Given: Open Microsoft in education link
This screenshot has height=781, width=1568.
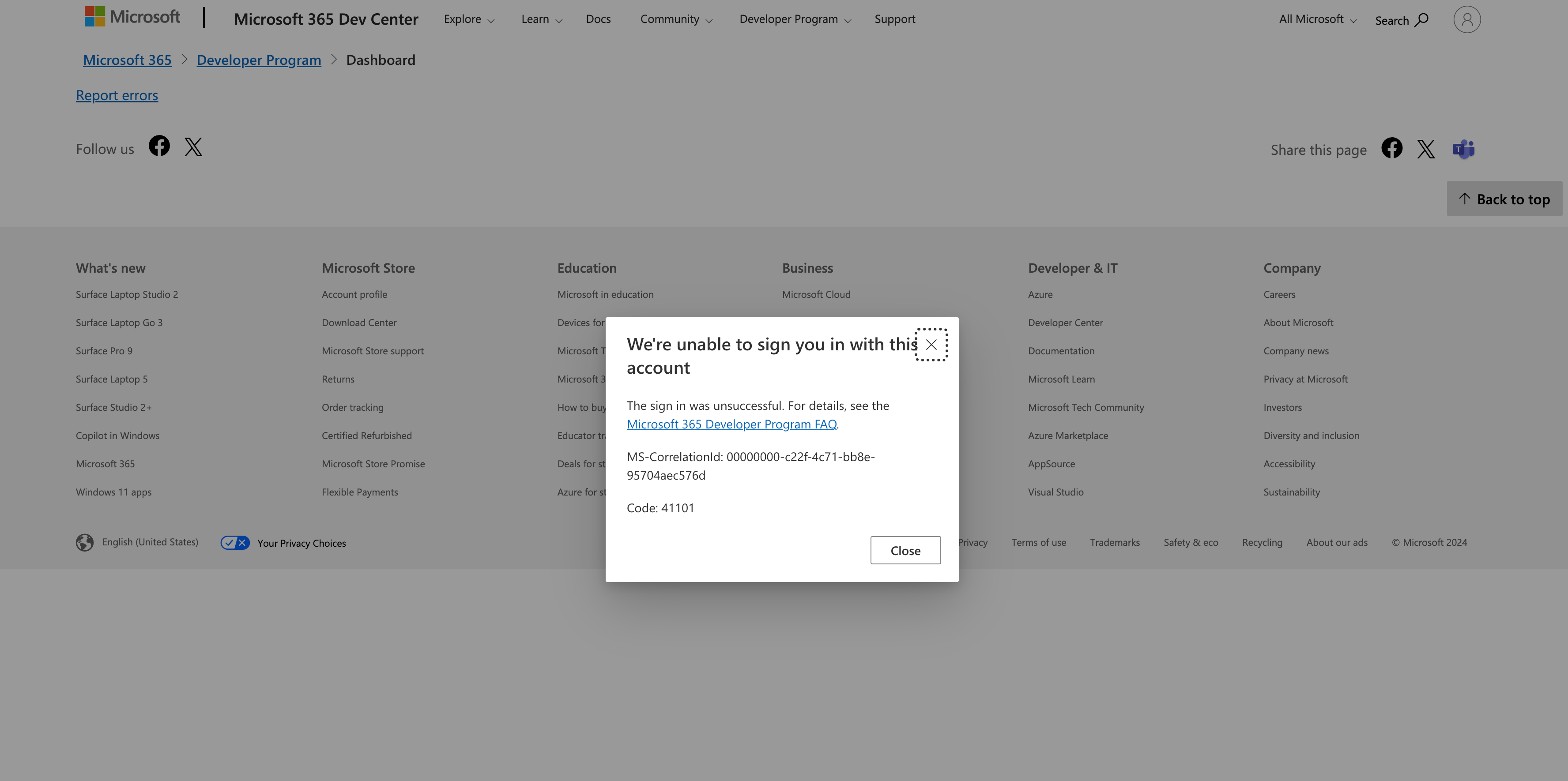Looking at the screenshot, I should pyautogui.click(x=605, y=294).
